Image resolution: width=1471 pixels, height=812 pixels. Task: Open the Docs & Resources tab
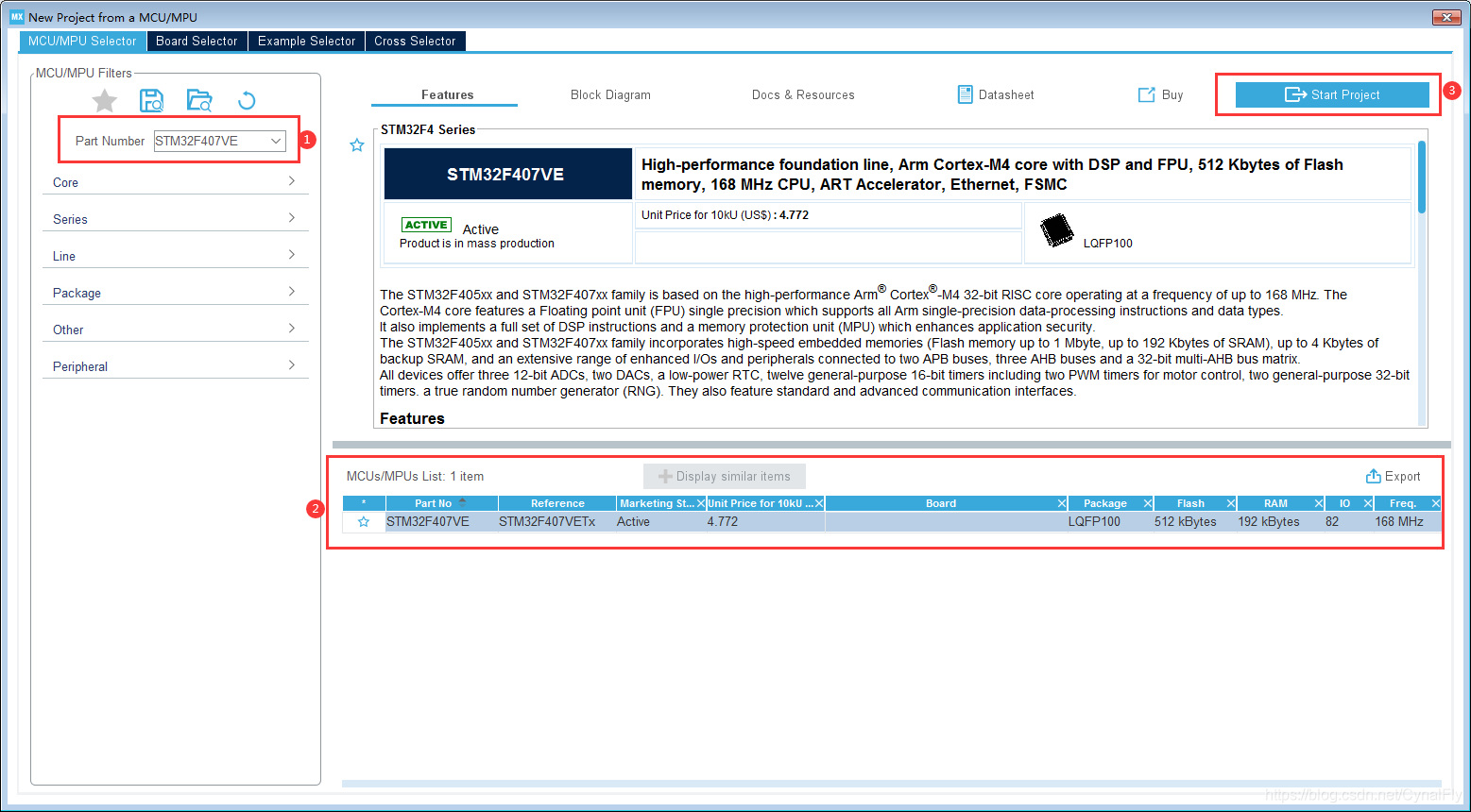[803, 94]
